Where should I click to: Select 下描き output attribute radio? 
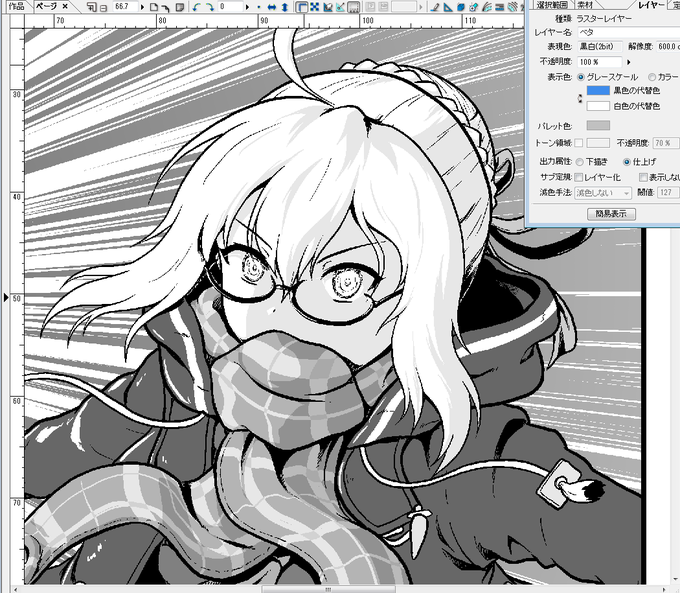(580, 162)
